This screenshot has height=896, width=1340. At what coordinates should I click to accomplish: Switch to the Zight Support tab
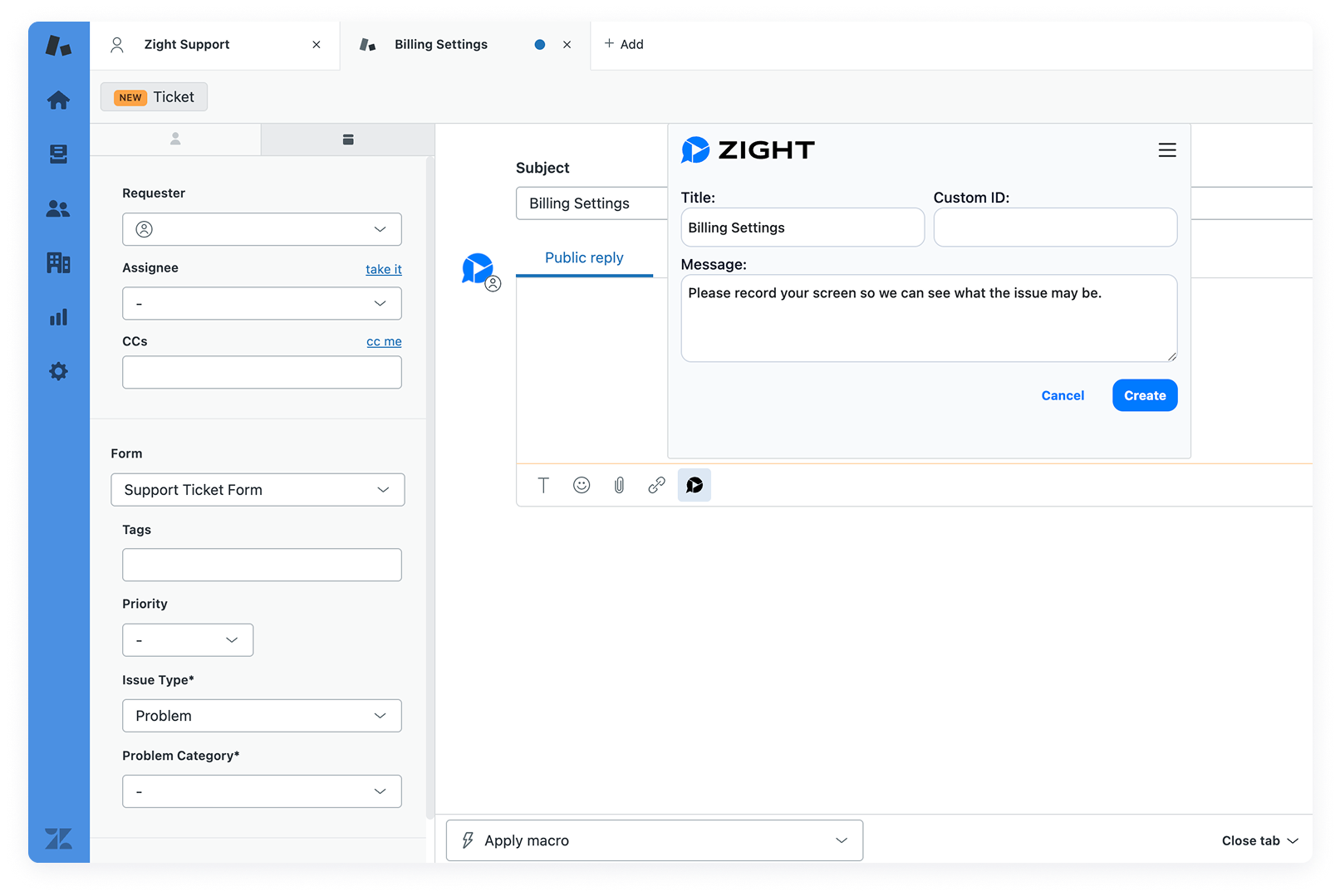[187, 45]
